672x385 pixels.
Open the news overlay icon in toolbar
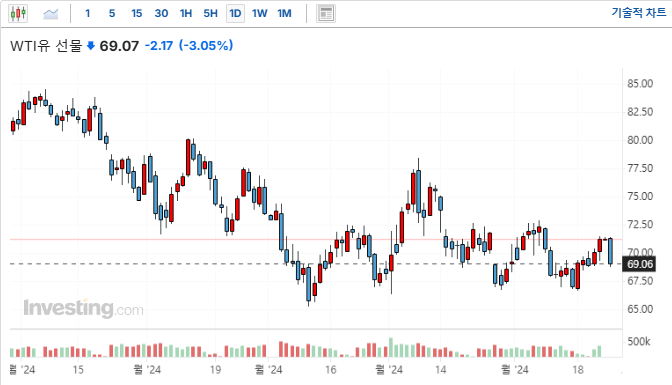(x=326, y=14)
